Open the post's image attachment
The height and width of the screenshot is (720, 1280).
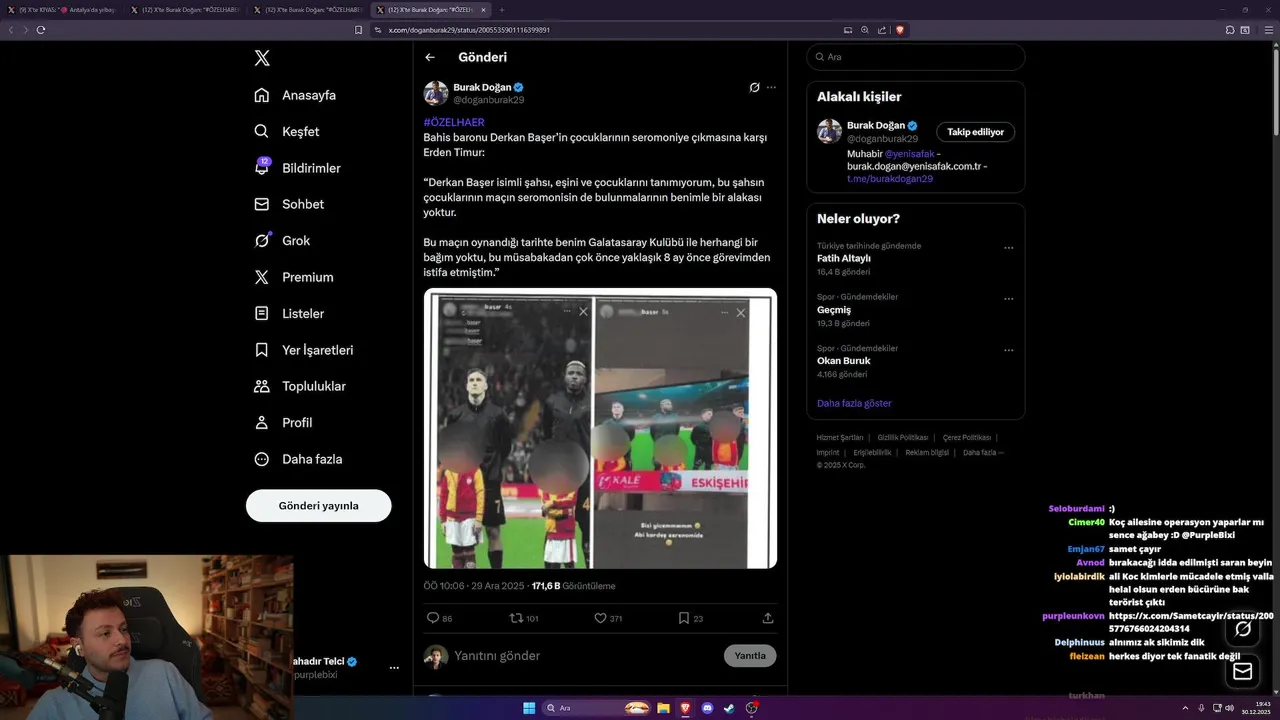click(600, 428)
